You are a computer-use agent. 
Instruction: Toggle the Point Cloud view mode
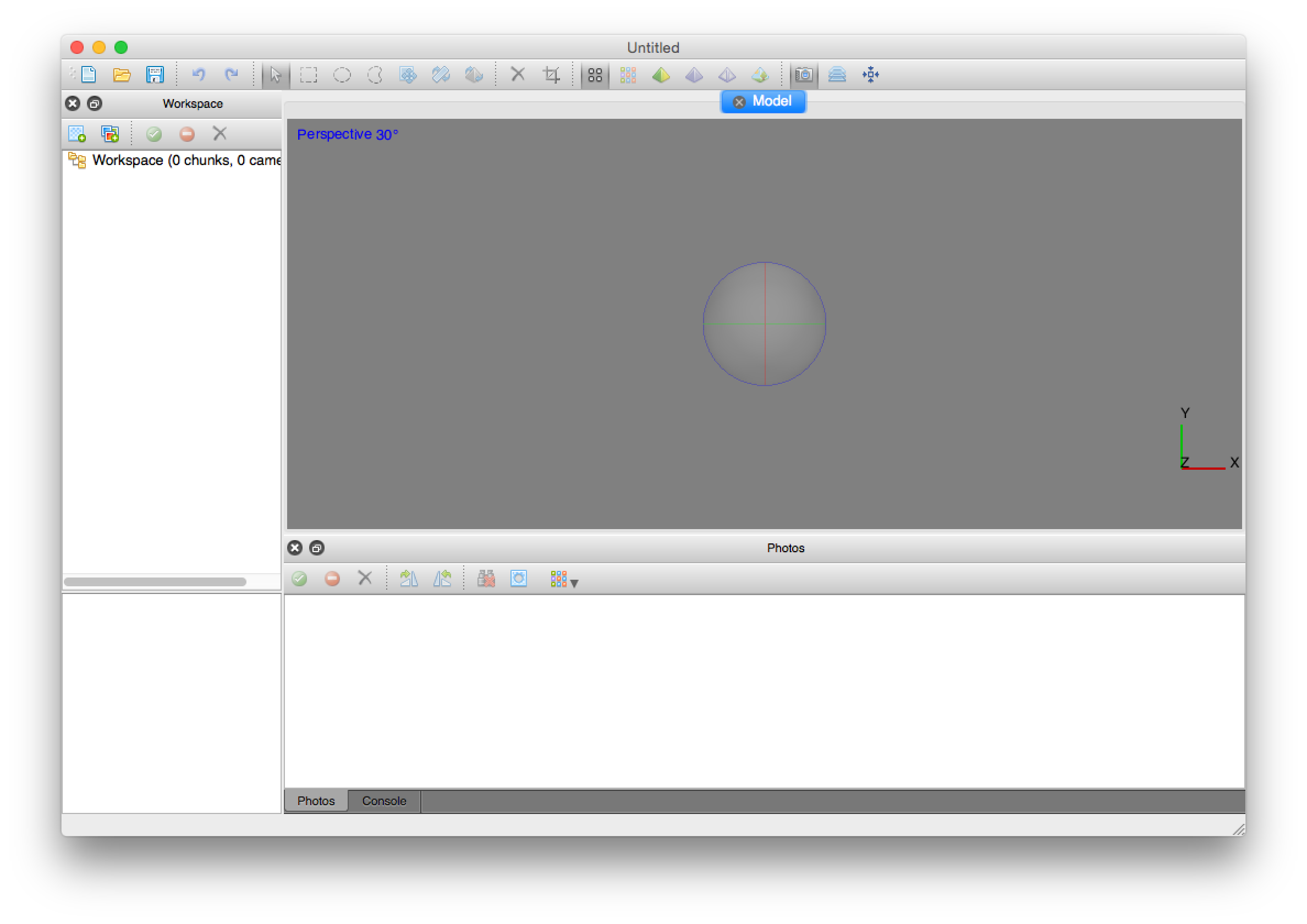tap(595, 75)
